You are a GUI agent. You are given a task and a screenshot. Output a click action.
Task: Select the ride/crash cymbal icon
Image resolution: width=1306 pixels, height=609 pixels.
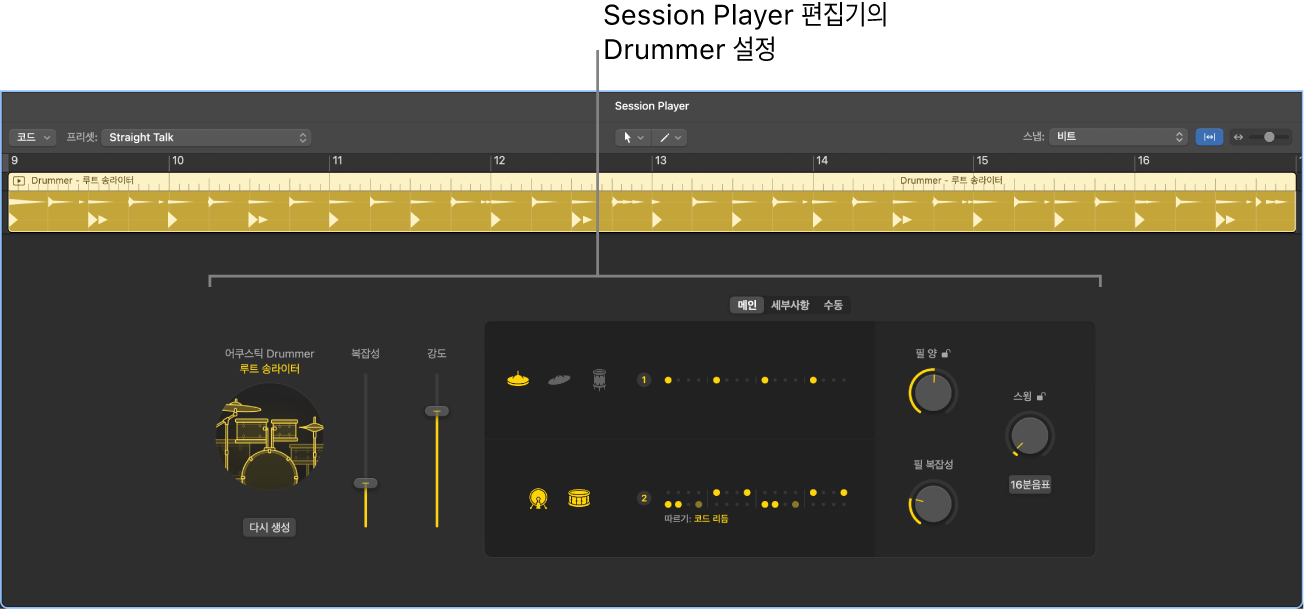coord(559,379)
